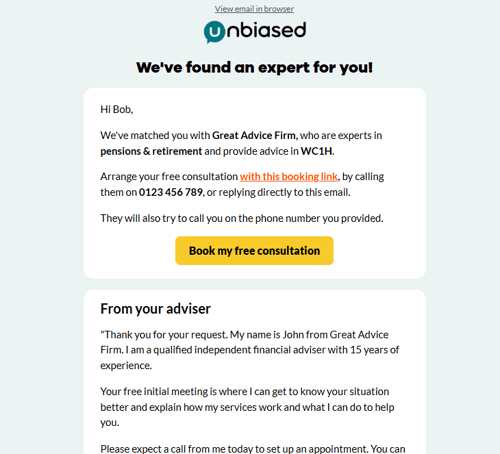Screen dimensions: 500x454
Task: Select the phone number 0123 456 789
Action: click(x=171, y=192)
